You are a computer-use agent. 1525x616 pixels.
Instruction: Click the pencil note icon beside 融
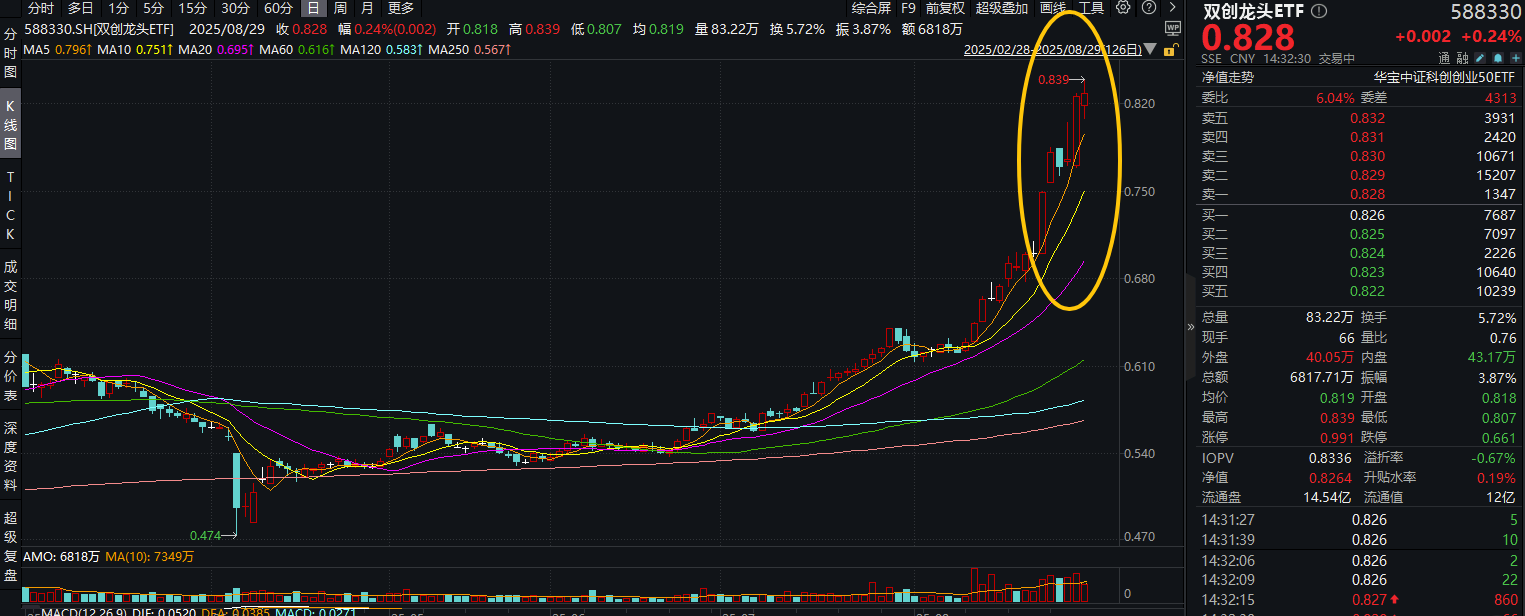click(x=1479, y=58)
